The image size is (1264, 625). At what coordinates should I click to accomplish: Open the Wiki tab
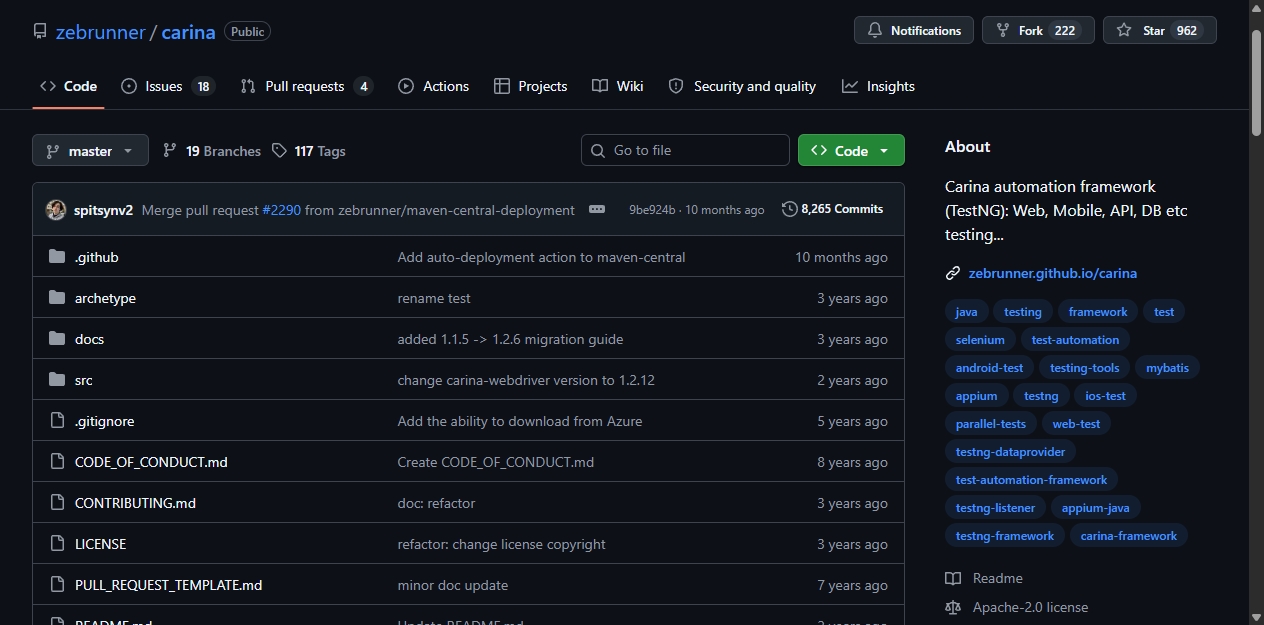point(617,86)
